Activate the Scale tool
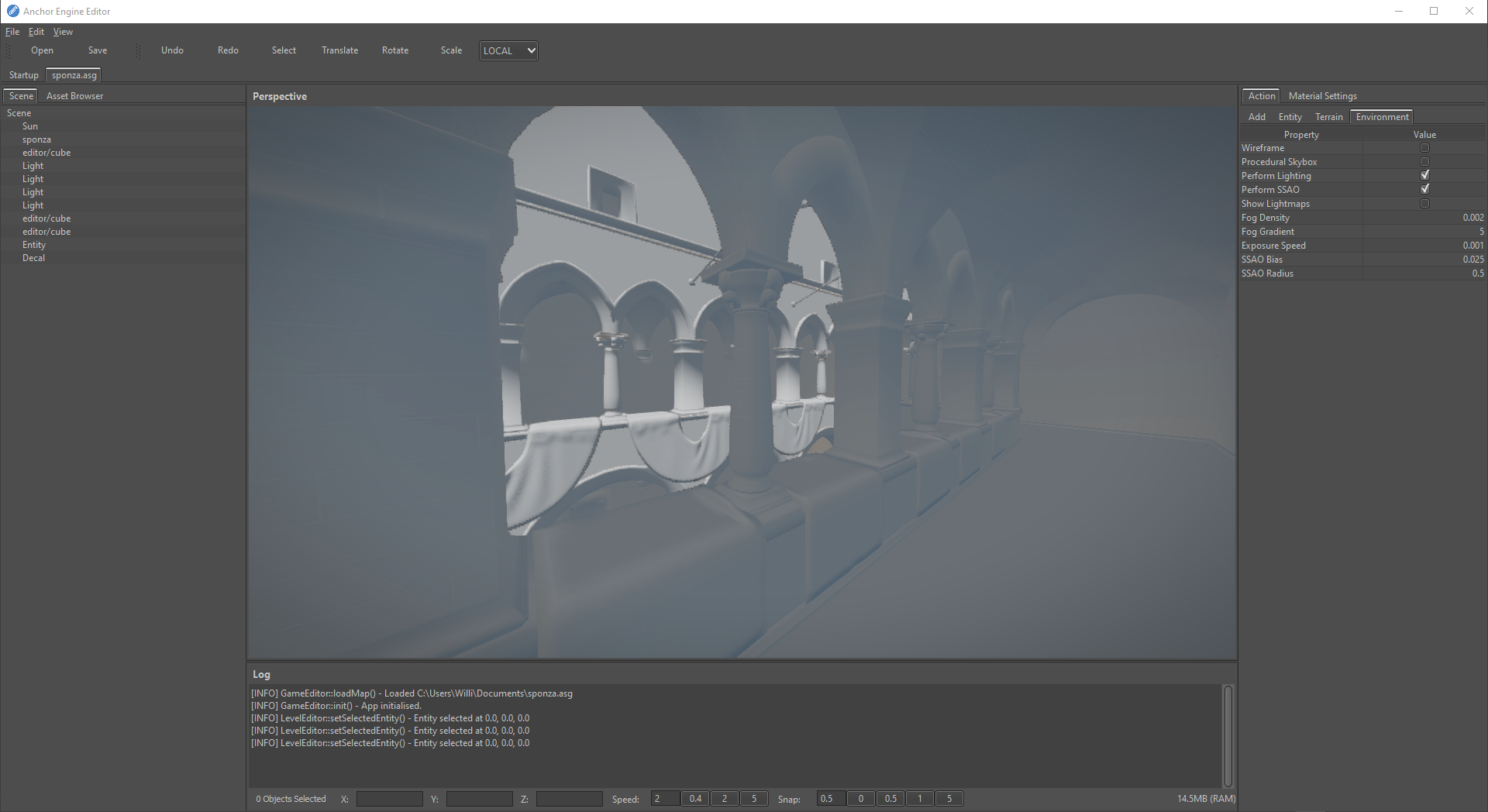The height and width of the screenshot is (812, 1488). [451, 50]
